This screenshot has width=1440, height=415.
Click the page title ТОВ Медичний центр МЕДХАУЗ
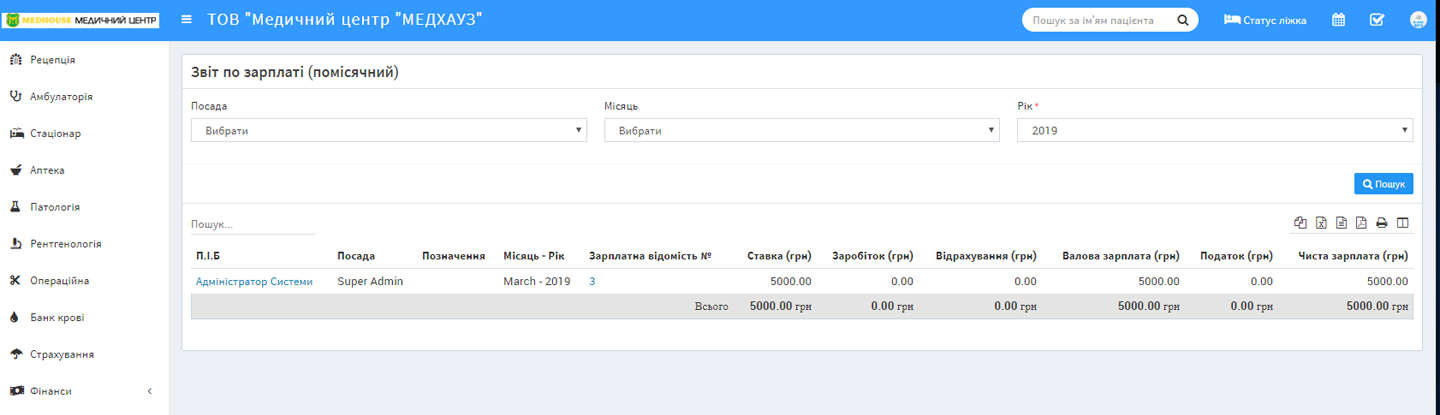[345, 20]
